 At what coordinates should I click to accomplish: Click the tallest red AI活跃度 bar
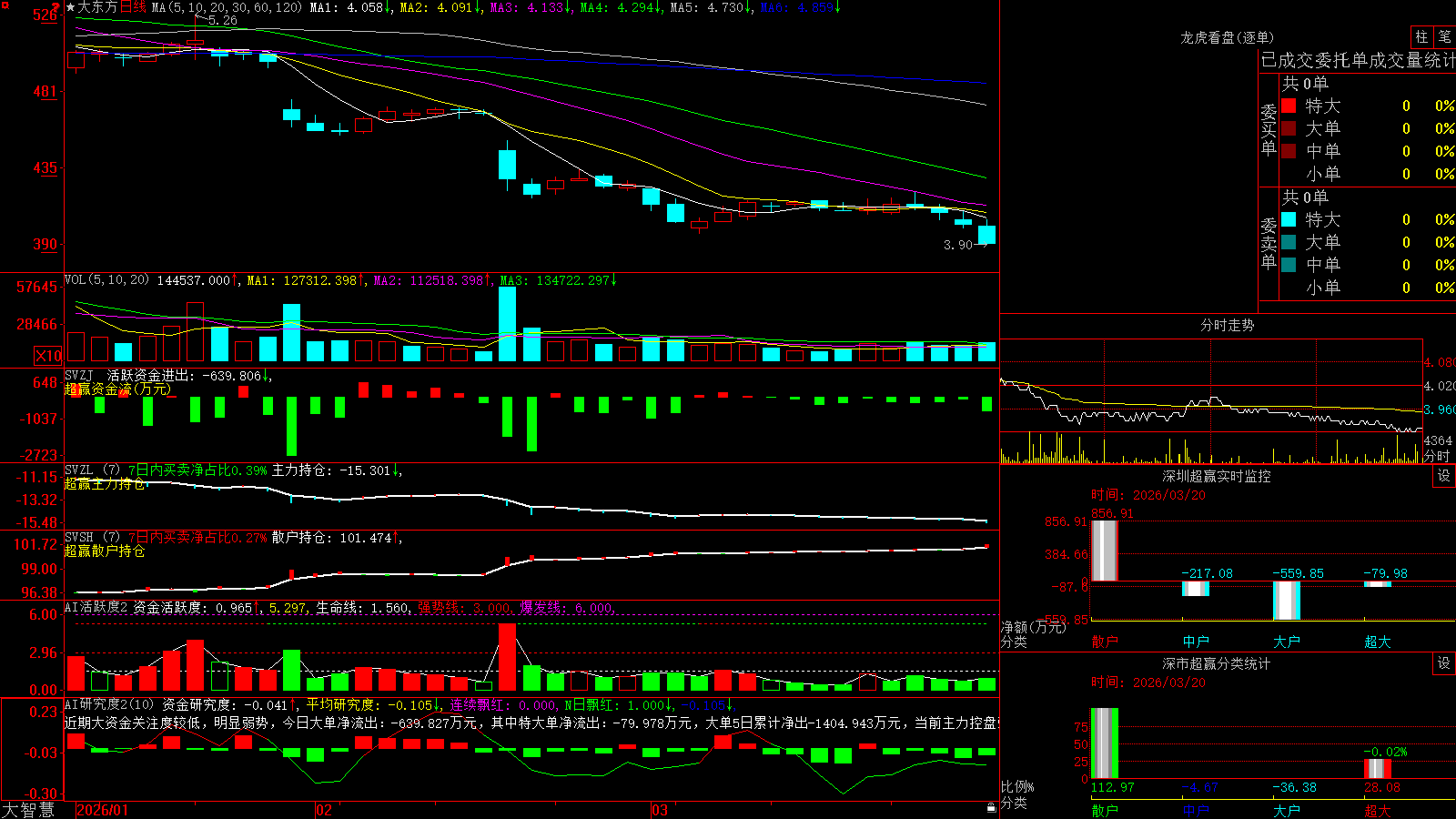(x=507, y=657)
